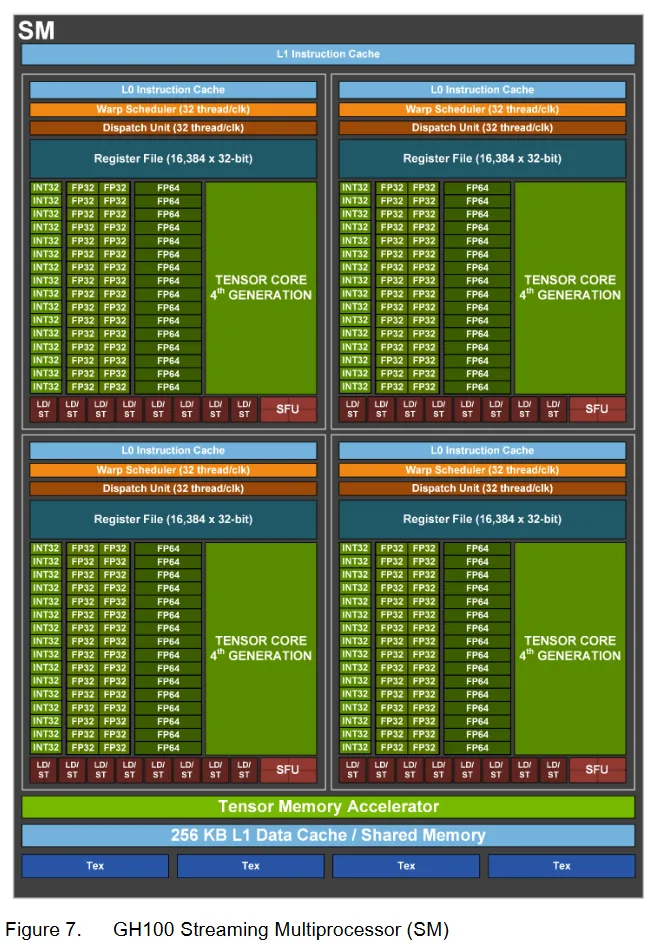
Task: Select the "SFU" unit in upper-left block
Action: pyautogui.click(x=288, y=409)
